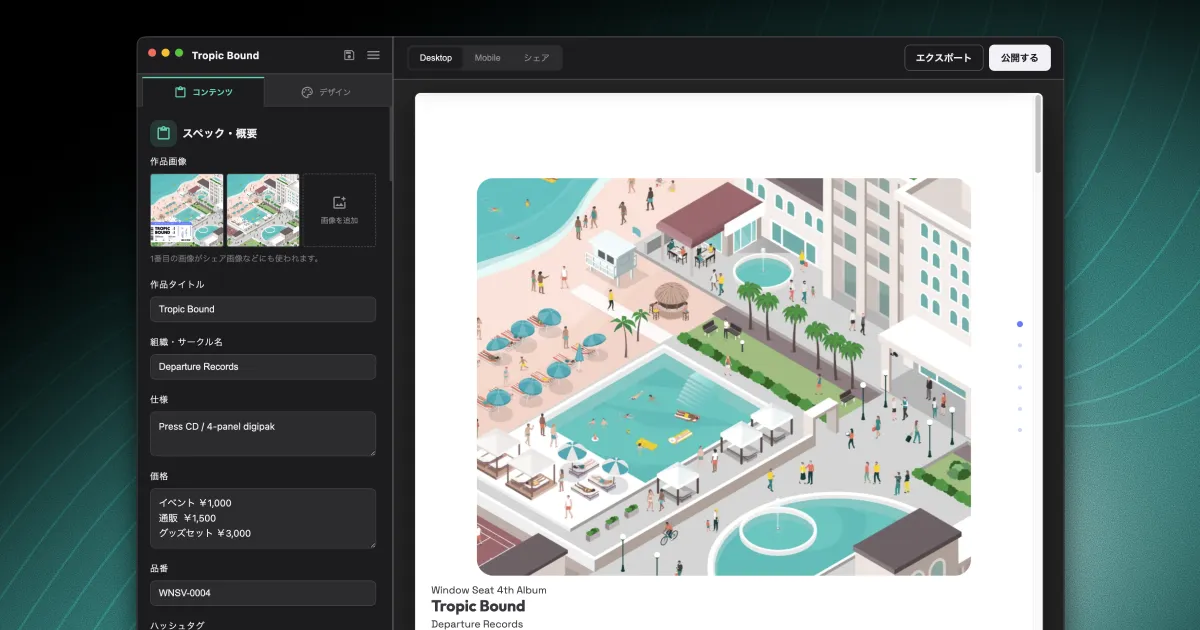The image size is (1200, 630).
Task: Click the clipboard icon beside スペック・概要
Action: [163, 133]
